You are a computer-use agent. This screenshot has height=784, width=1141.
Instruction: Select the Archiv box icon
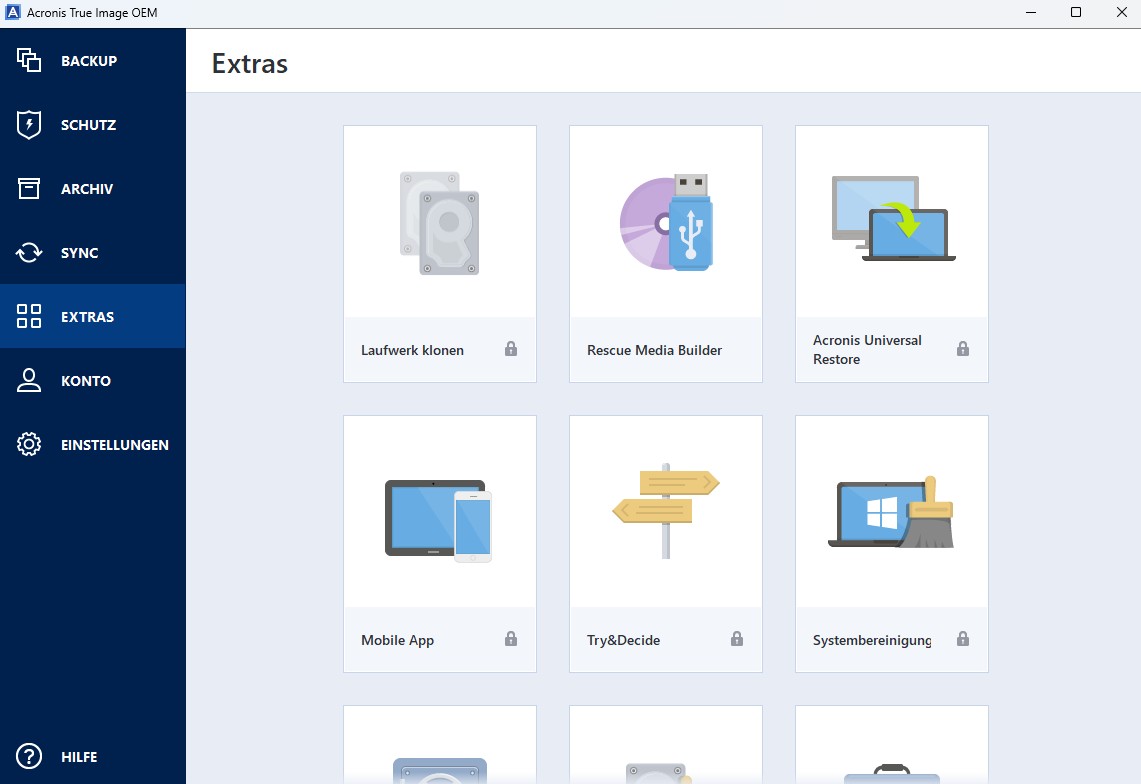29,189
